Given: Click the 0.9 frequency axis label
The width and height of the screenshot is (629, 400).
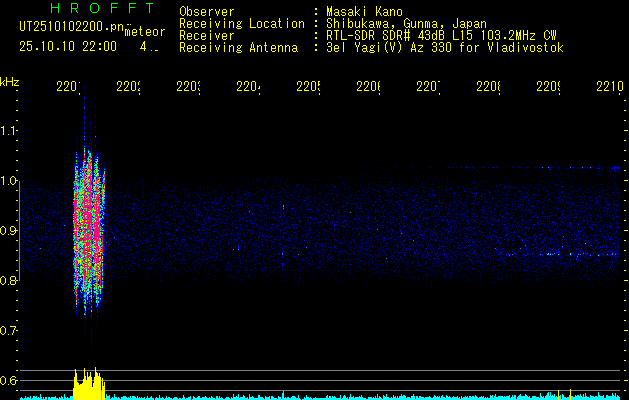Looking at the screenshot, I should point(9,230).
